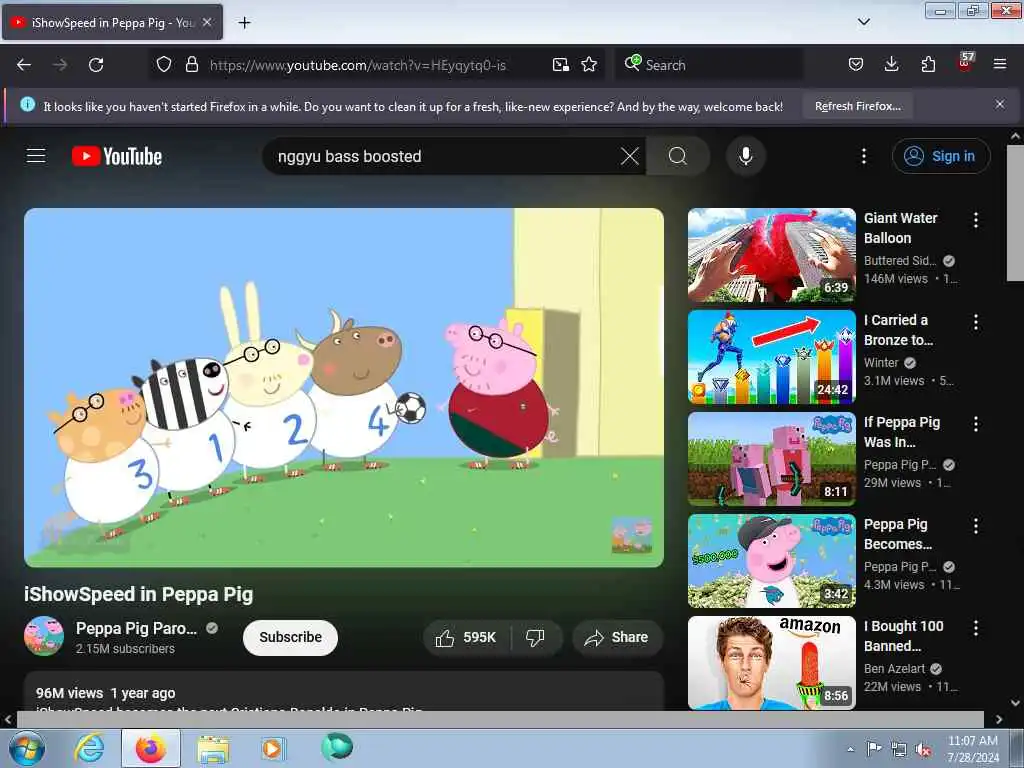Click the YouTube magnifier search button
Screen dimensions: 1024x768
click(x=678, y=156)
